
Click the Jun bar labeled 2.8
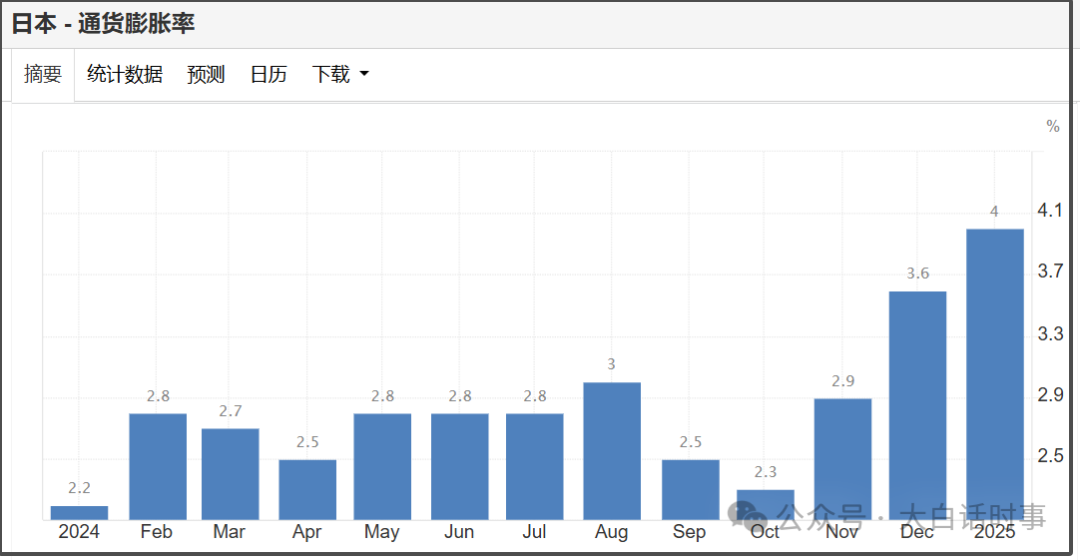click(459, 467)
